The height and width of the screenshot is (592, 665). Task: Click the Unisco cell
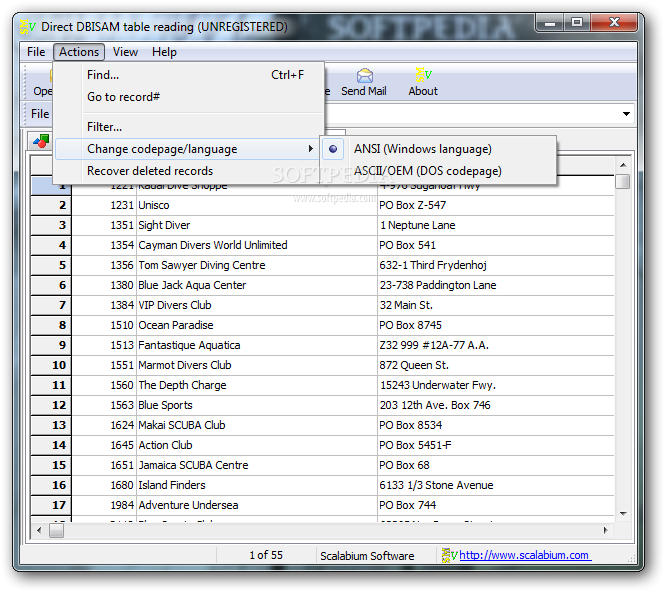click(x=257, y=205)
